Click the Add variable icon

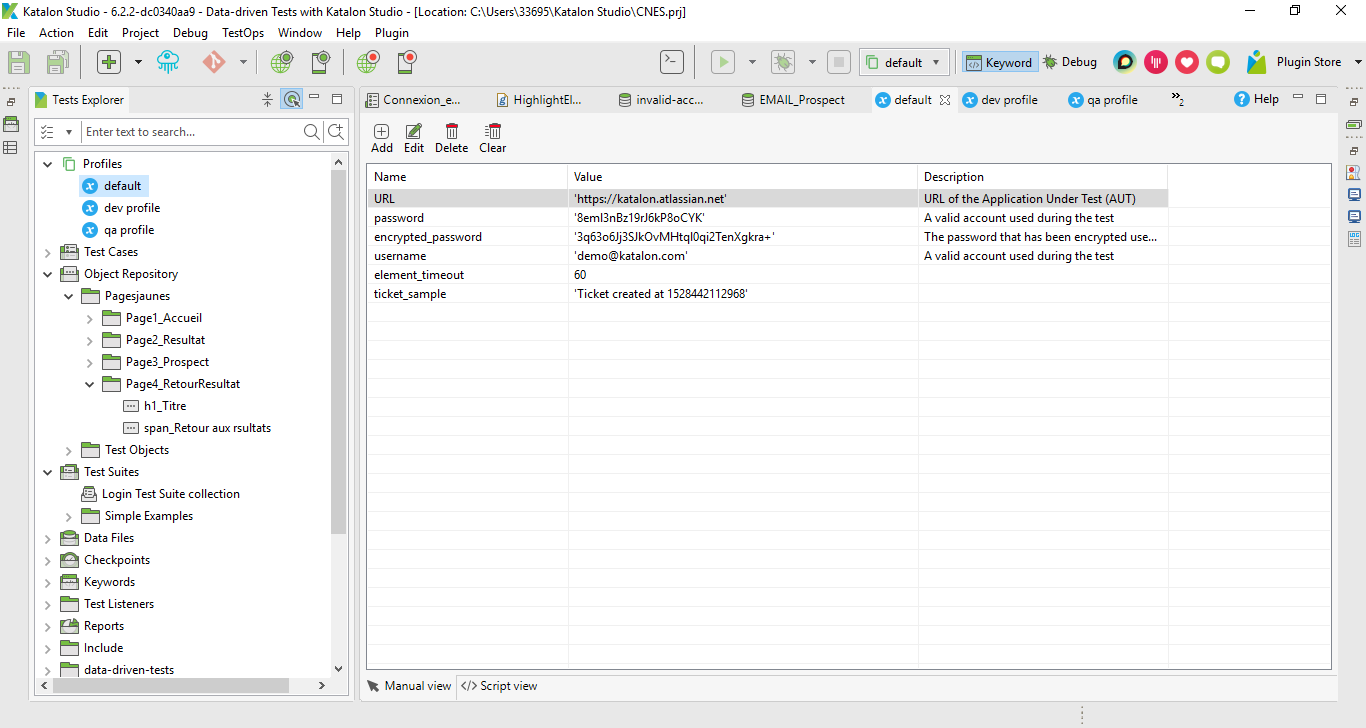point(382,138)
